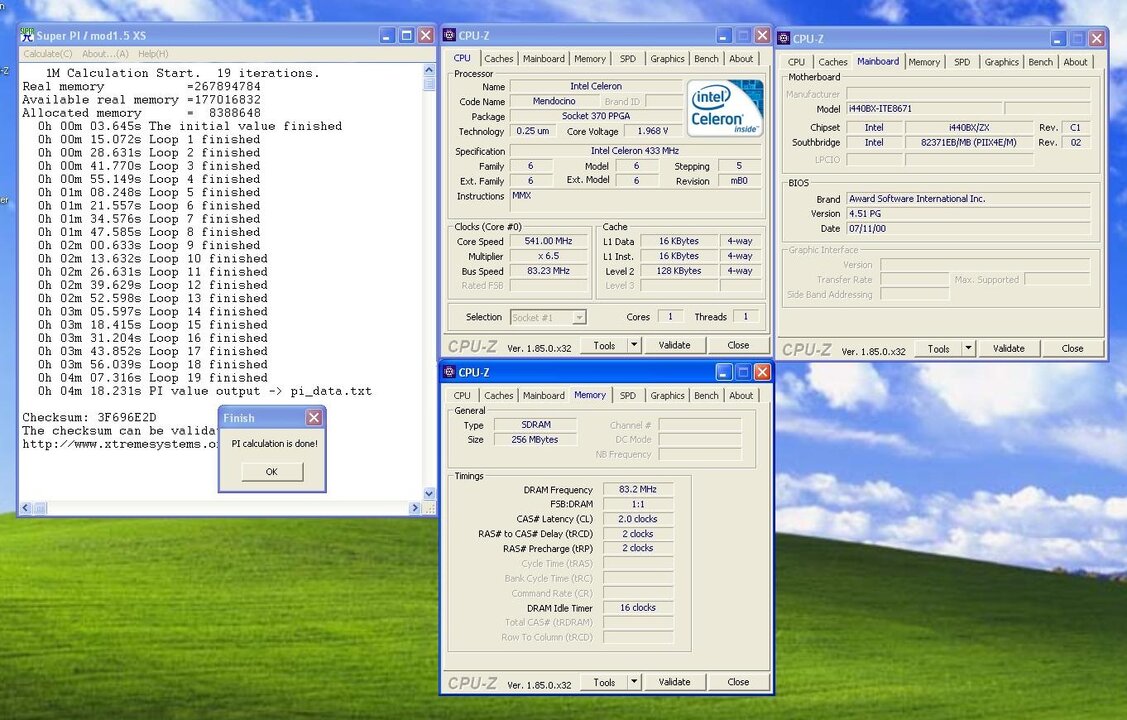Click the DRAM Idle Timer value "16 clocks"

(x=638, y=608)
